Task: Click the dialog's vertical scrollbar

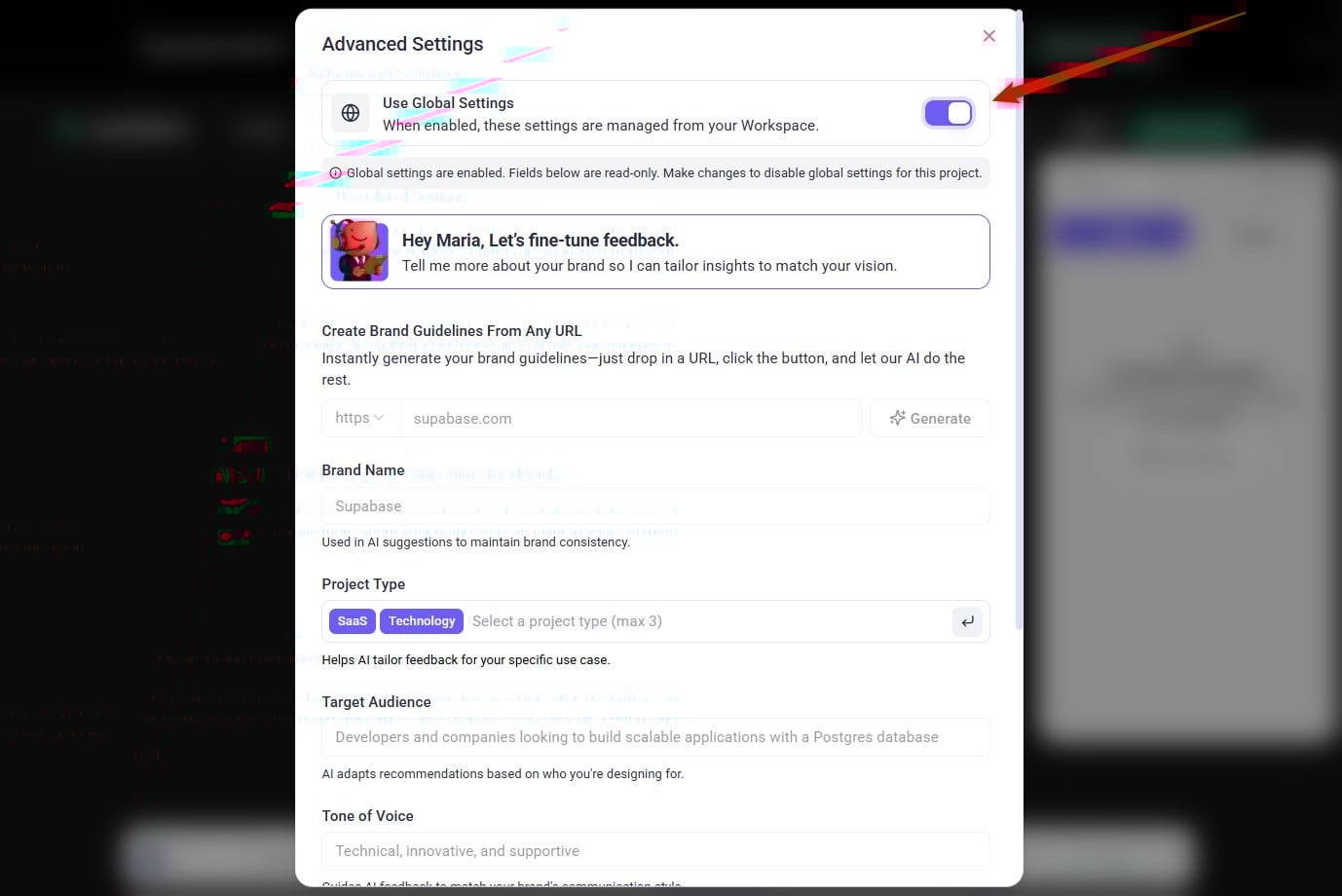Action: [x=1019, y=321]
